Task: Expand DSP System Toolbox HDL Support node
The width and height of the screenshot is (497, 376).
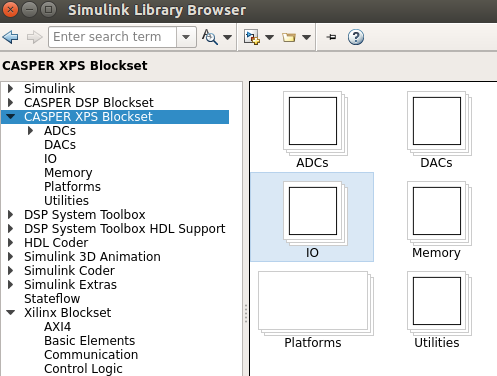Action: tap(11, 229)
